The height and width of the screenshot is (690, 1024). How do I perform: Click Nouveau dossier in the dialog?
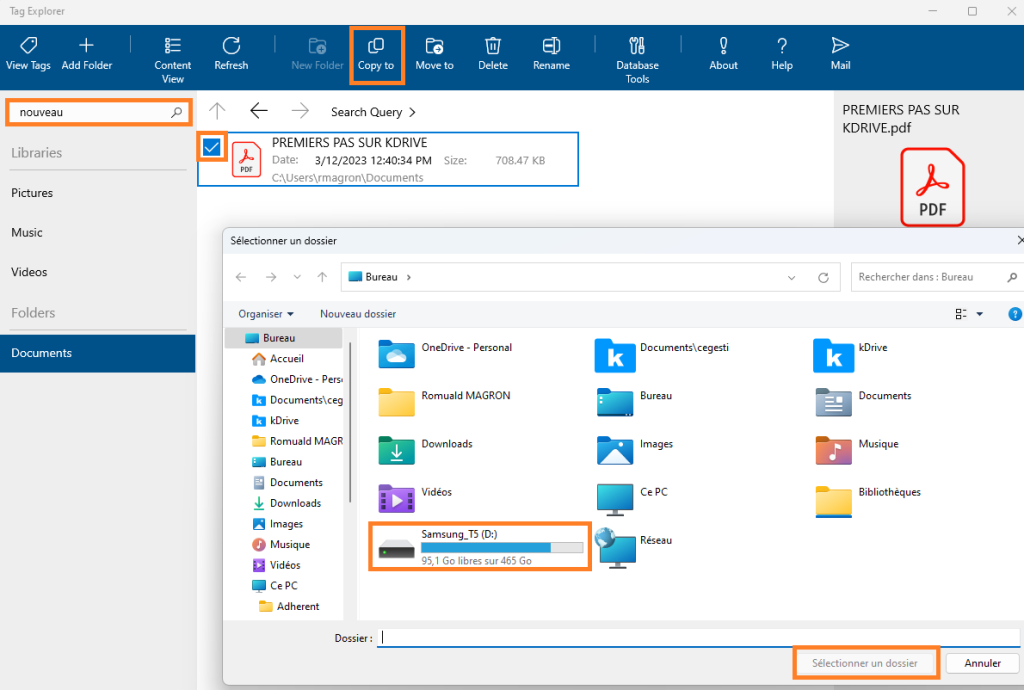pos(358,314)
